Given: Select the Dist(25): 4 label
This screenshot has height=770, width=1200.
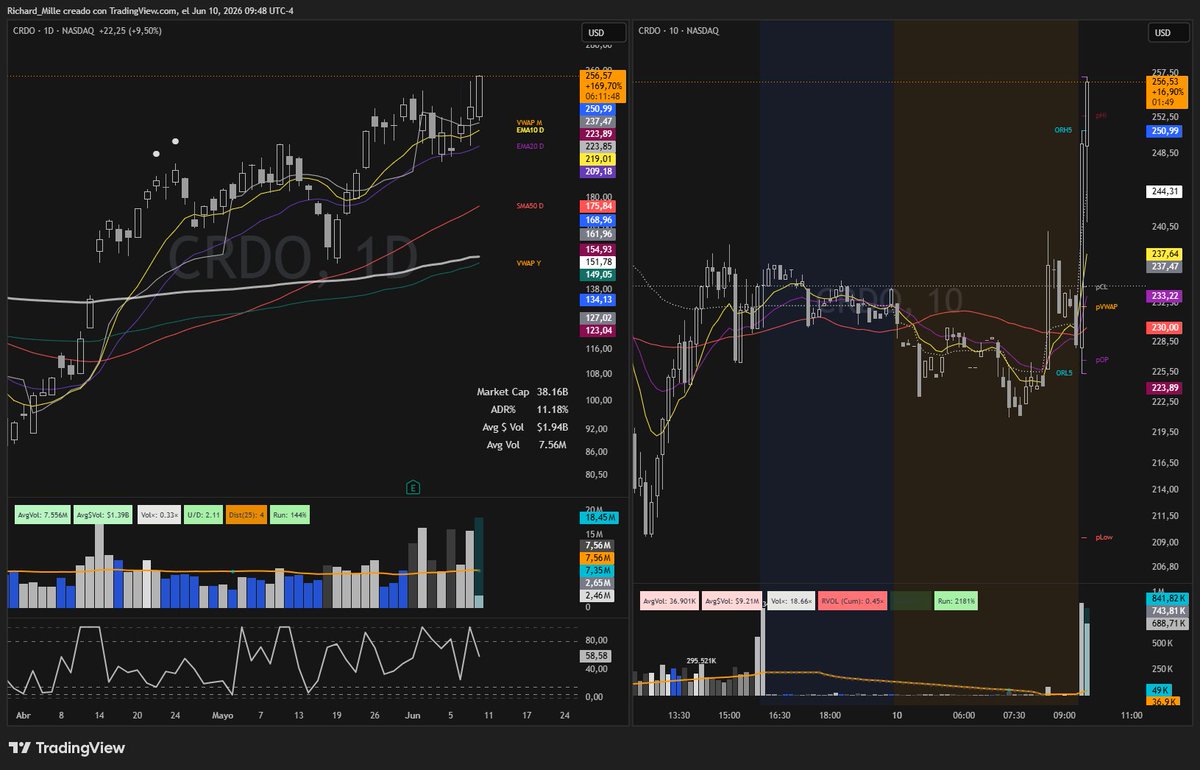Looking at the screenshot, I should (x=246, y=514).
